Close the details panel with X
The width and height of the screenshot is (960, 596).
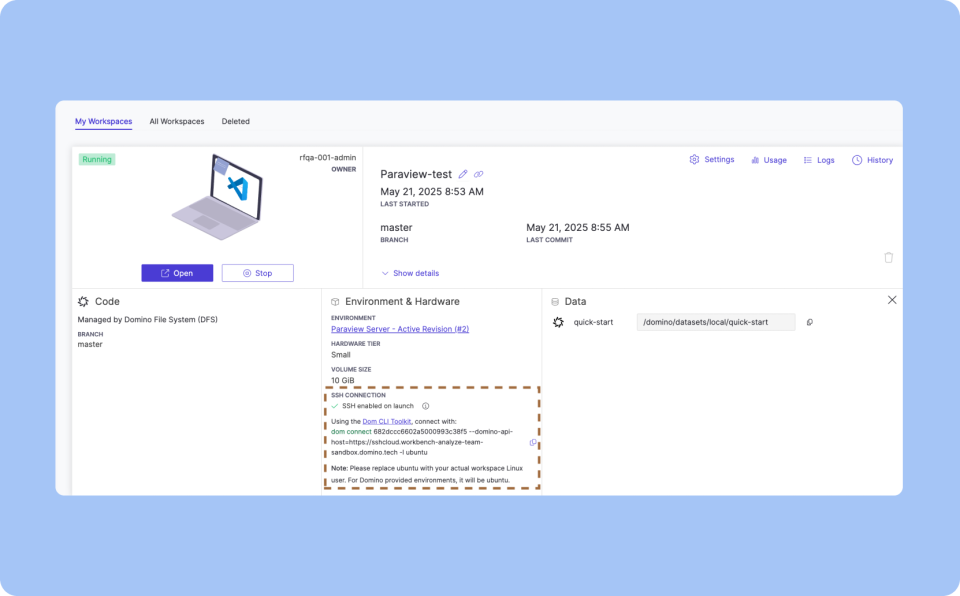(892, 300)
